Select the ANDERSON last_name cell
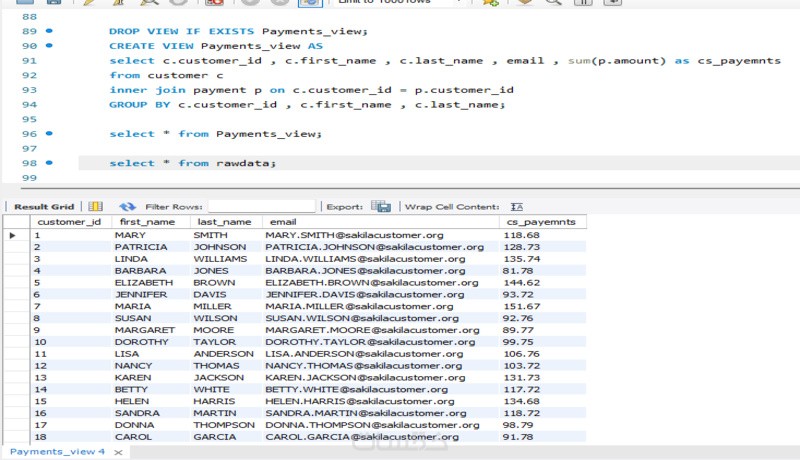The width and height of the screenshot is (800, 460). pyautogui.click(x=227, y=354)
